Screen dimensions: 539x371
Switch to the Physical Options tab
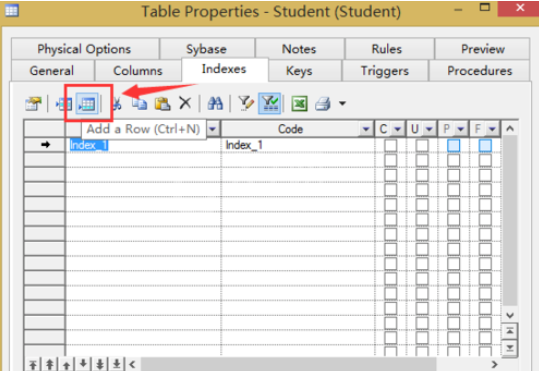(85, 49)
